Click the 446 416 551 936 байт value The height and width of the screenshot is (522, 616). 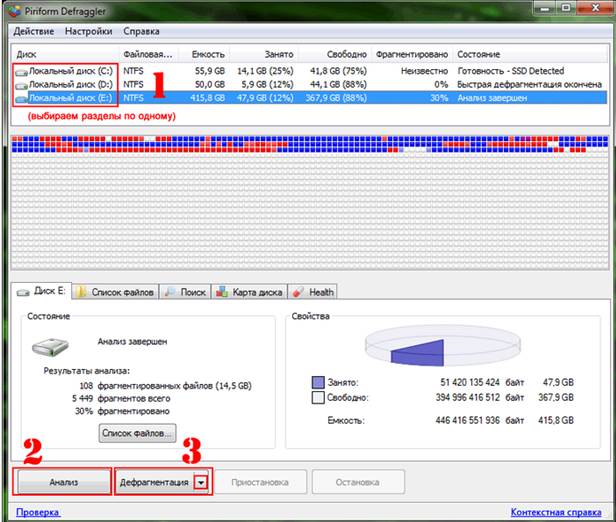click(x=480, y=420)
